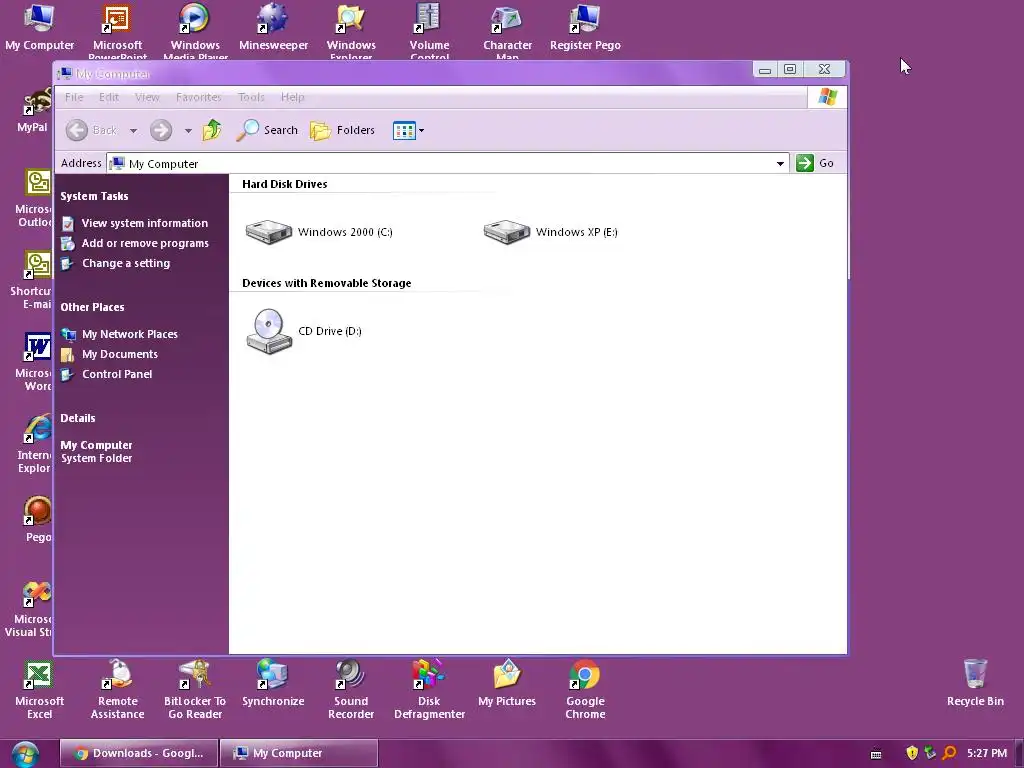
Task: Select the Remote Assistance desktop icon
Action: click(x=118, y=690)
